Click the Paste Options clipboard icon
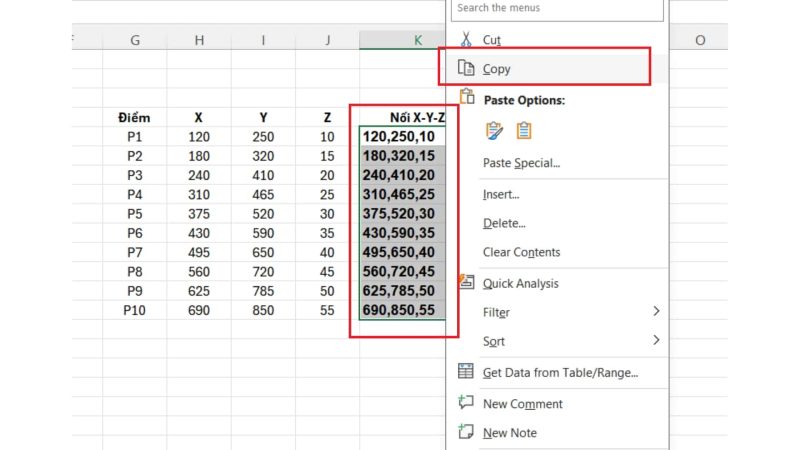The image size is (800, 450). 467,96
